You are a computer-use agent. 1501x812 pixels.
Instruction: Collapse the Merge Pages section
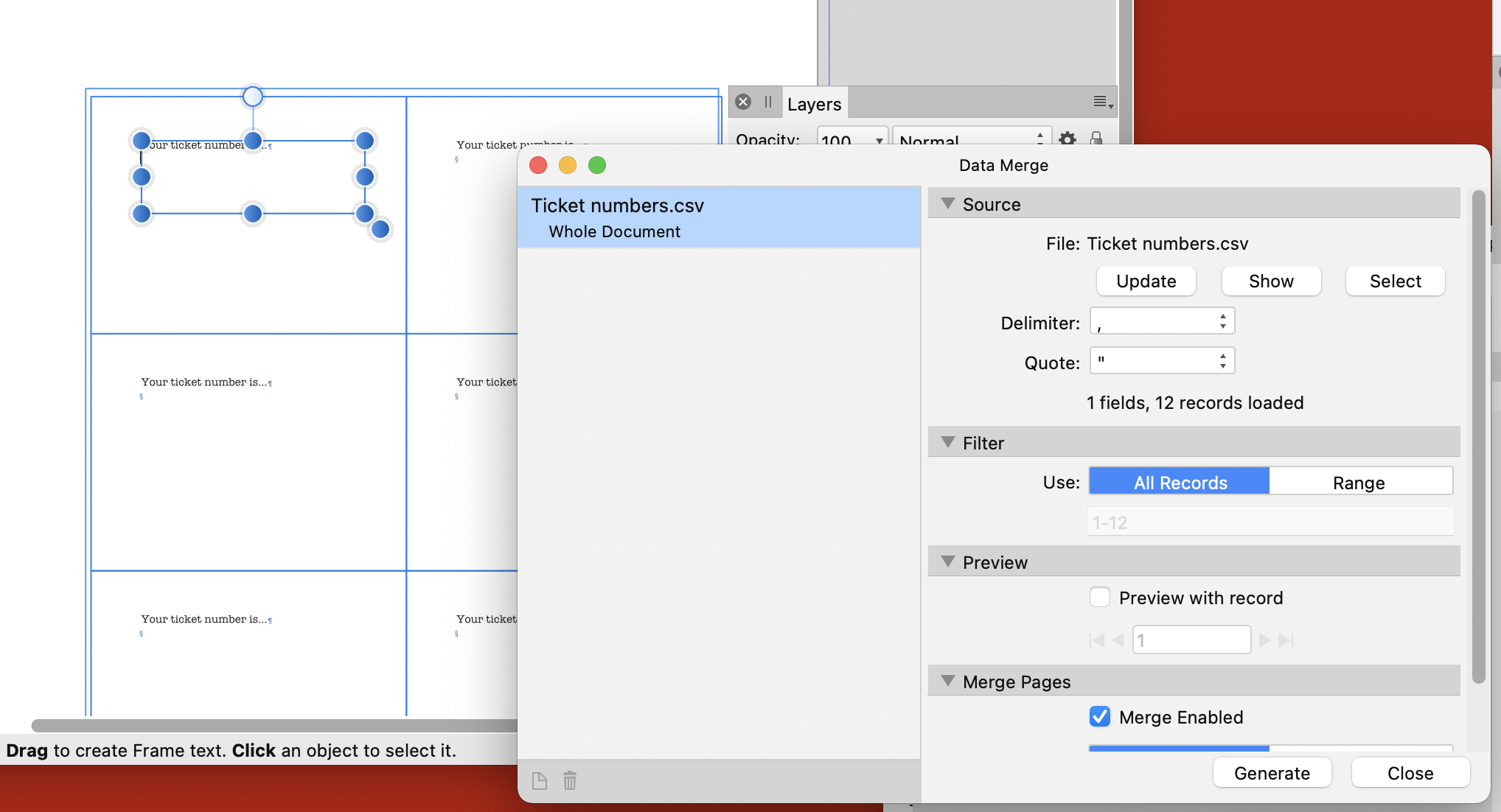[948, 682]
